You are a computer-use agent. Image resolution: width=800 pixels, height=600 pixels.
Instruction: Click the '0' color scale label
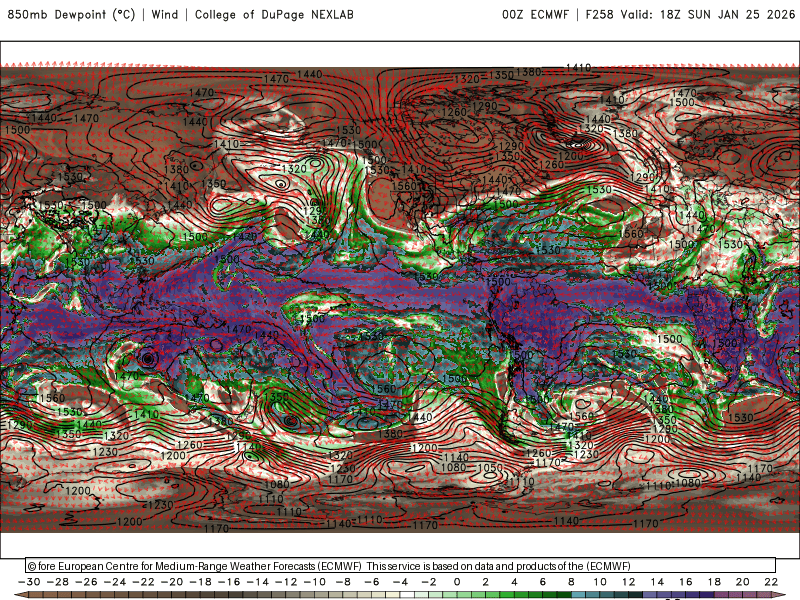[x=457, y=582]
